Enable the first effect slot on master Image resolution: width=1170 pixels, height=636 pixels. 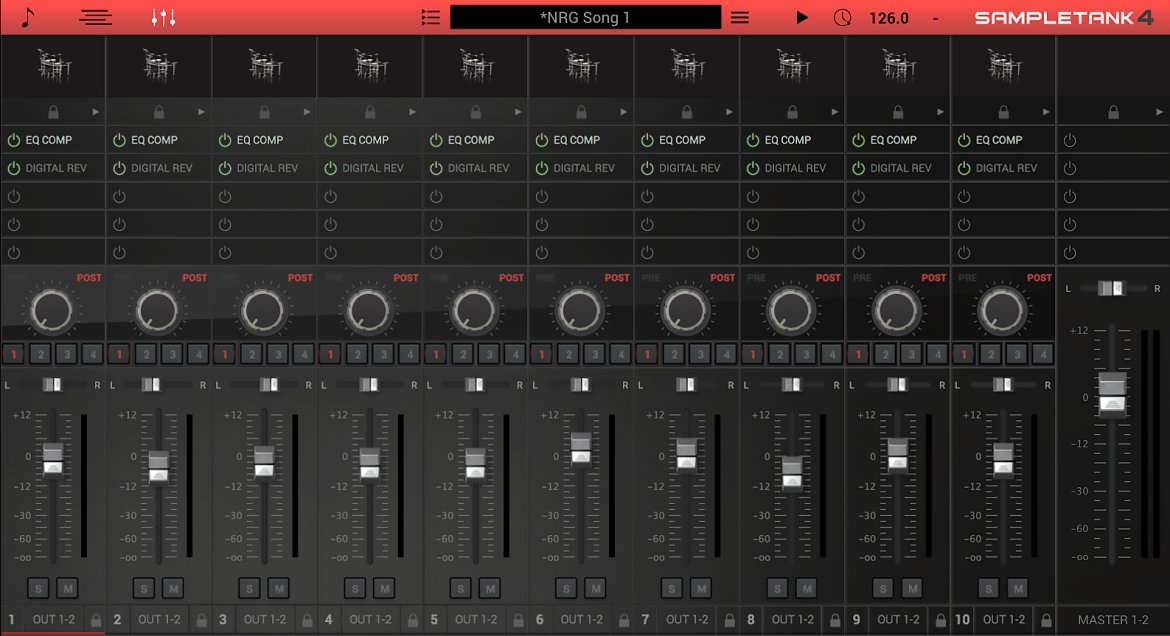tap(1070, 140)
